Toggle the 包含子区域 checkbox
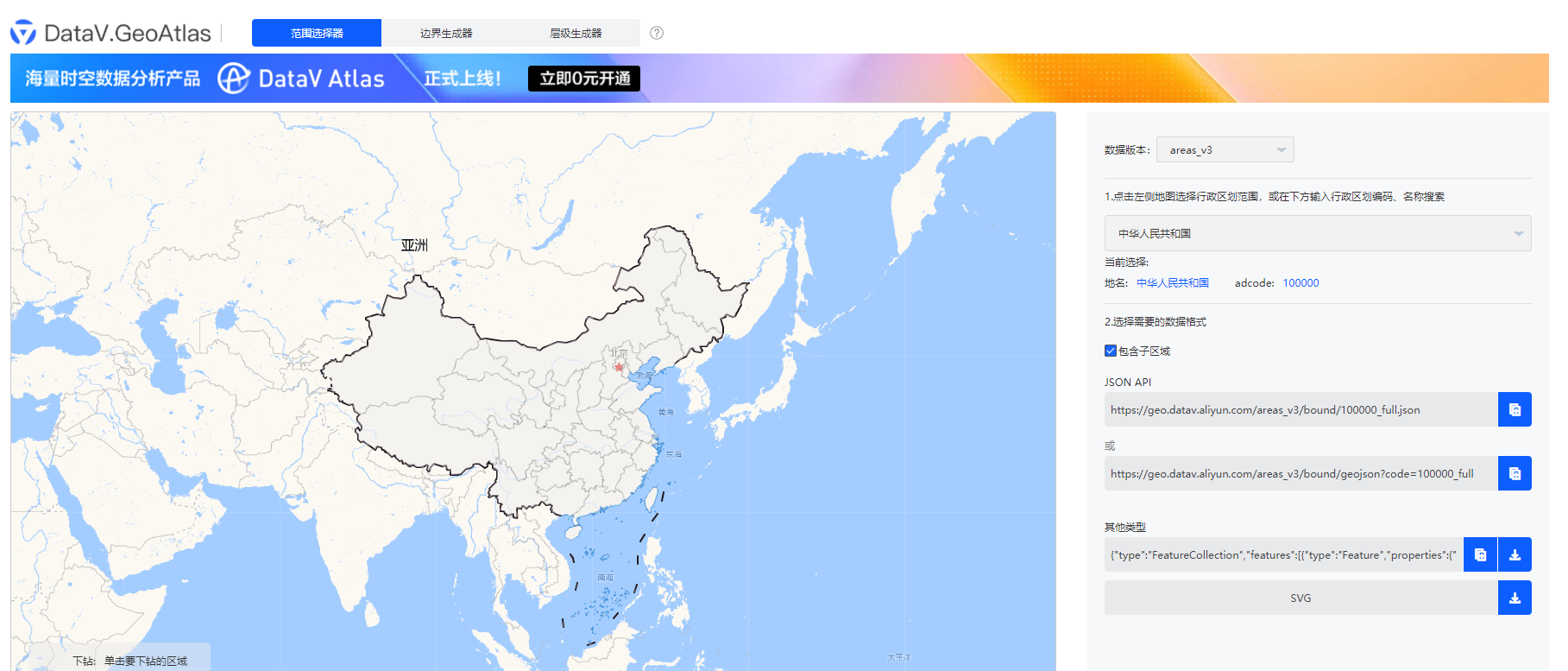The height and width of the screenshot is (671, 1568). (1111, 351)
